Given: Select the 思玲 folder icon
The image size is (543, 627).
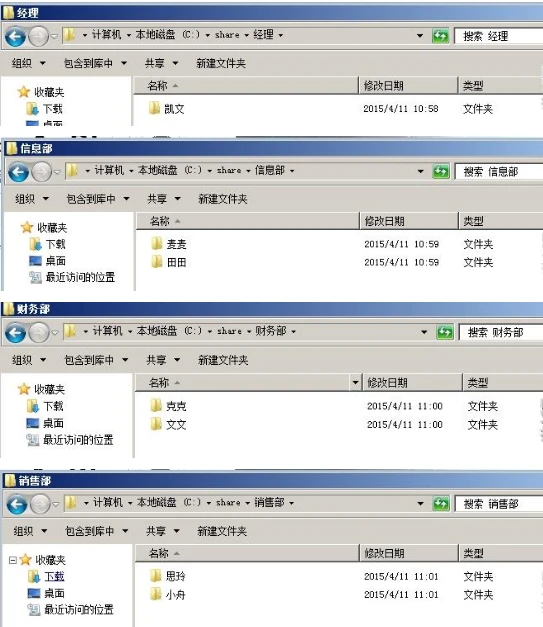Looking at the screenshot, I should tap(156, 576).
